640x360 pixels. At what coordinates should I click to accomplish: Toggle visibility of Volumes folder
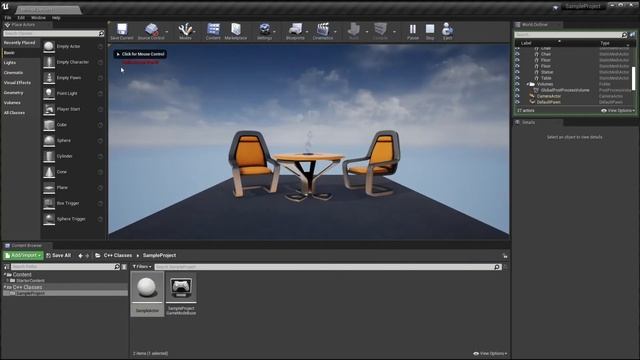517,84
